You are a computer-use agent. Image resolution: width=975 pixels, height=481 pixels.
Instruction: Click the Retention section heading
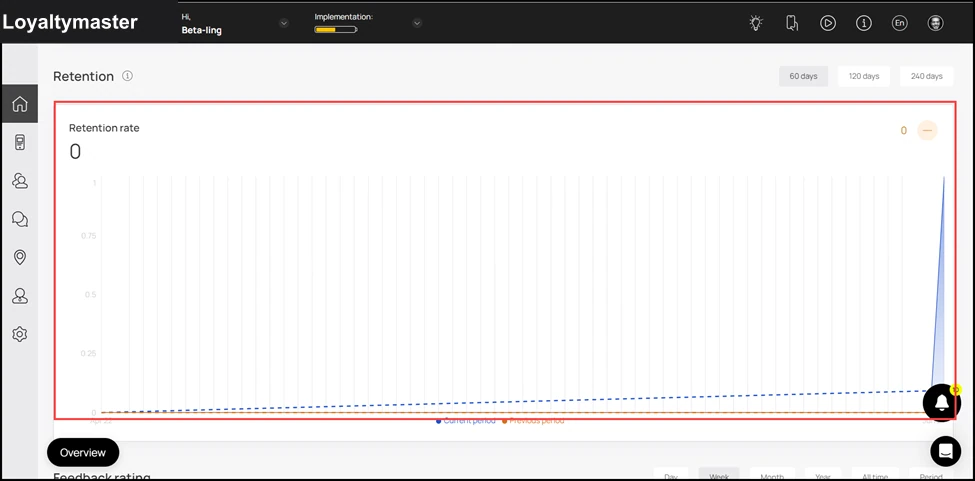click(x=83, y=76)
